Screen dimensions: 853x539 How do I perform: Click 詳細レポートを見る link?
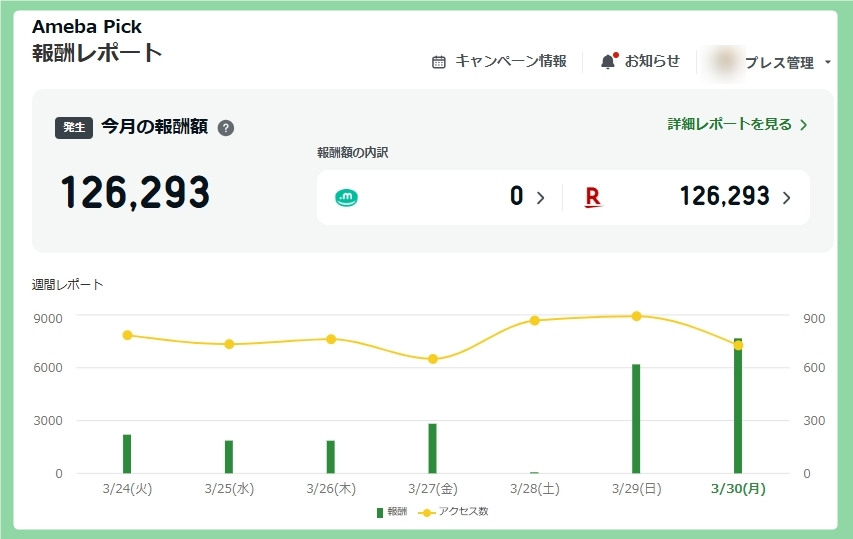click(737, 125)
